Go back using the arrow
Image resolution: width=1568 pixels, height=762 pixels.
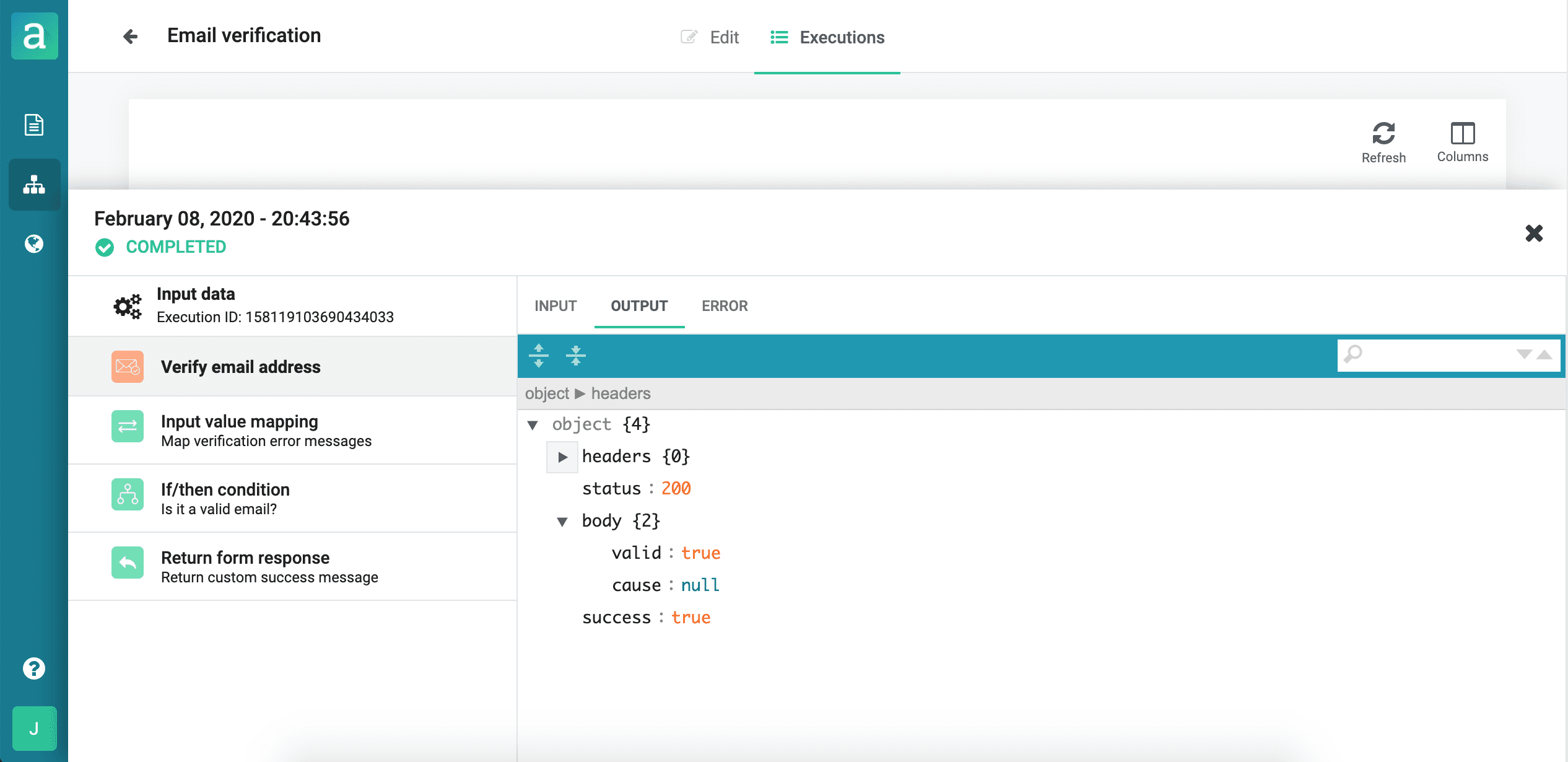coord(130,37)
